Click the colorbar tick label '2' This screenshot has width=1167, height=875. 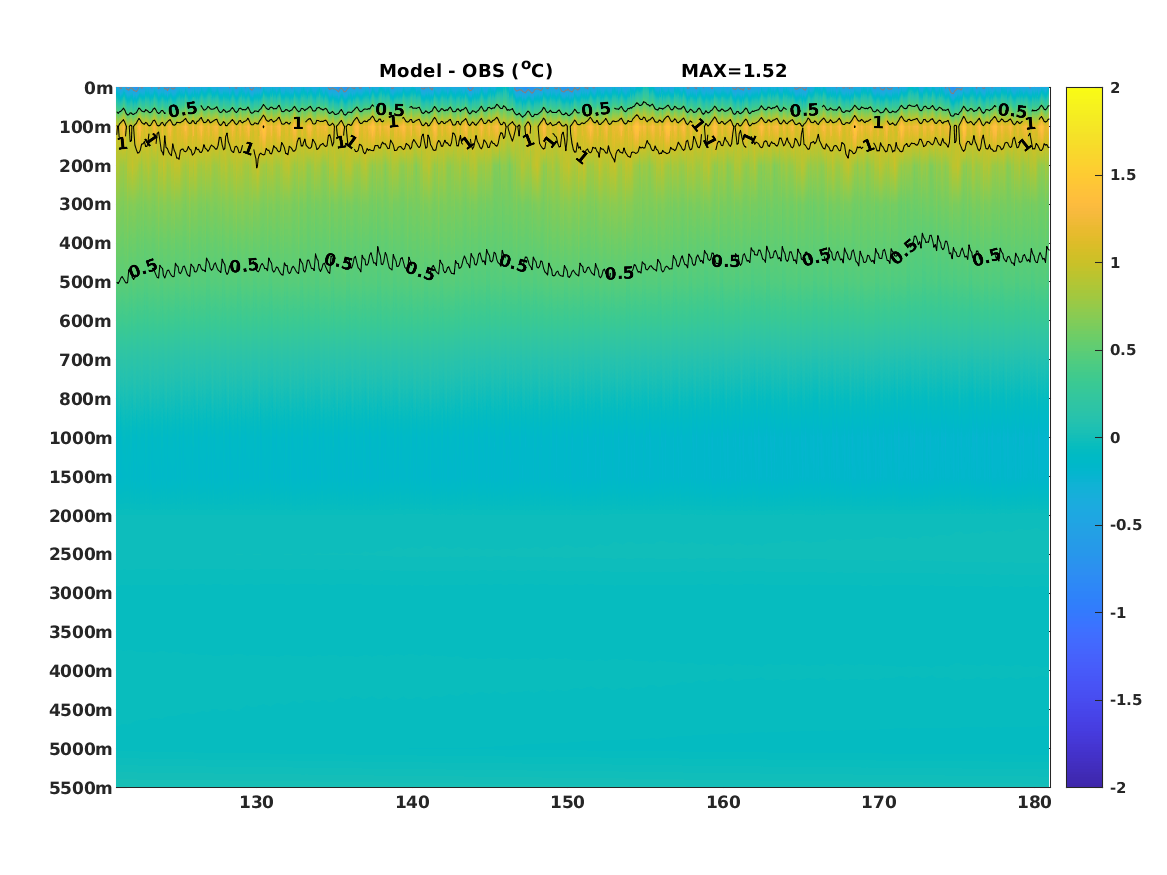pyautogui.click(x=1115, y=88)
